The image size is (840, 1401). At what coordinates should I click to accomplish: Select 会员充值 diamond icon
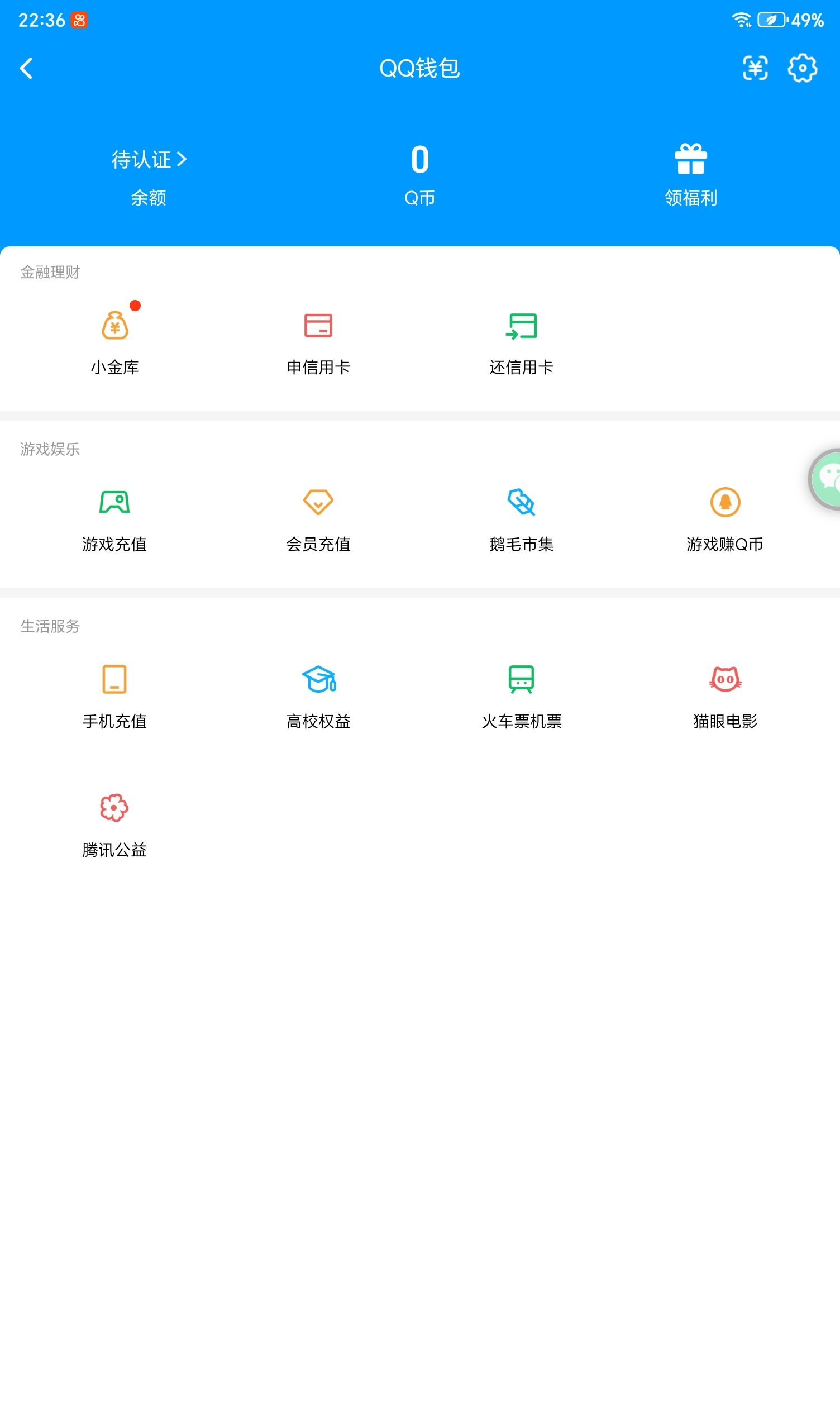point(318,502)
